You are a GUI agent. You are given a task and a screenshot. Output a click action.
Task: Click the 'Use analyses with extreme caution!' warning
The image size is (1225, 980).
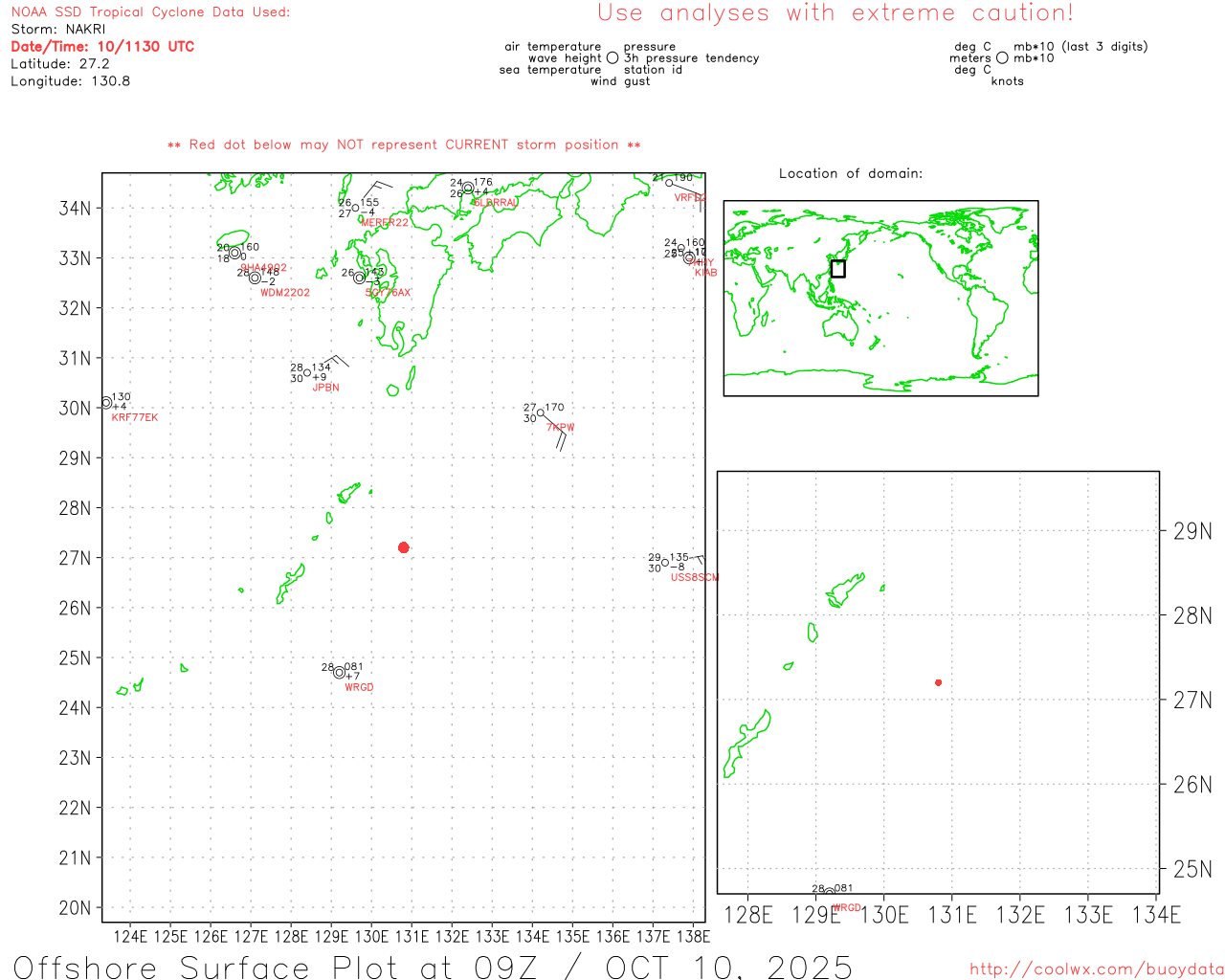(x=835, y=13)
